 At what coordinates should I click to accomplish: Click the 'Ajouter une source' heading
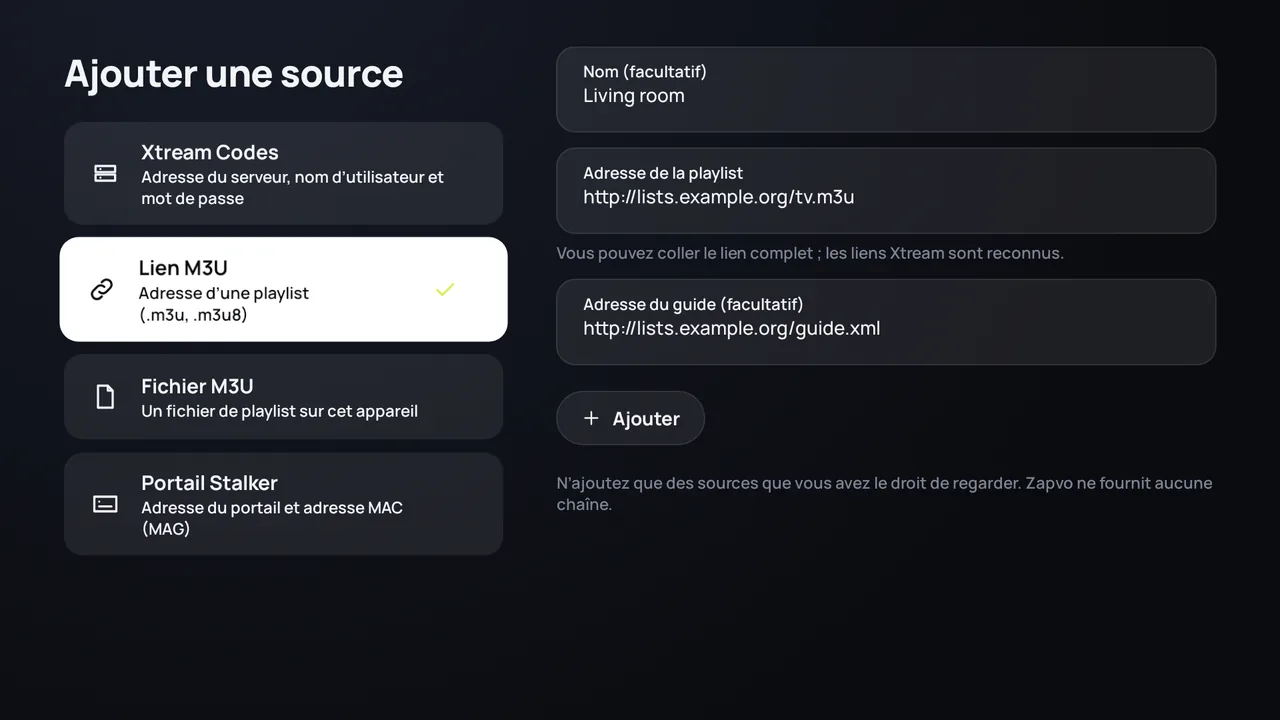(x=234, y=73)
